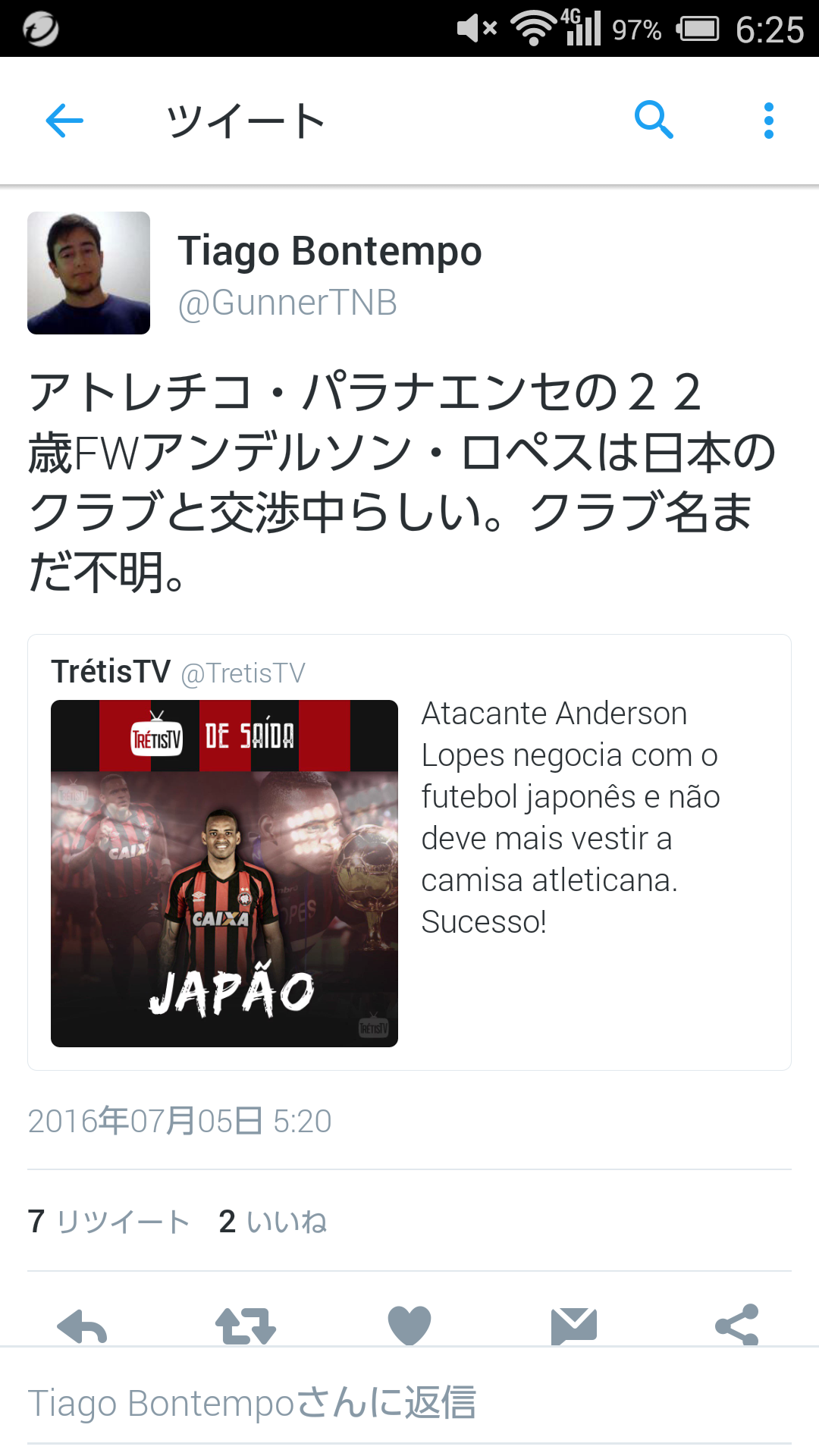The image size is (819, 1456).
Task: Open the search magnifier icon
Action: click(654, 120)
